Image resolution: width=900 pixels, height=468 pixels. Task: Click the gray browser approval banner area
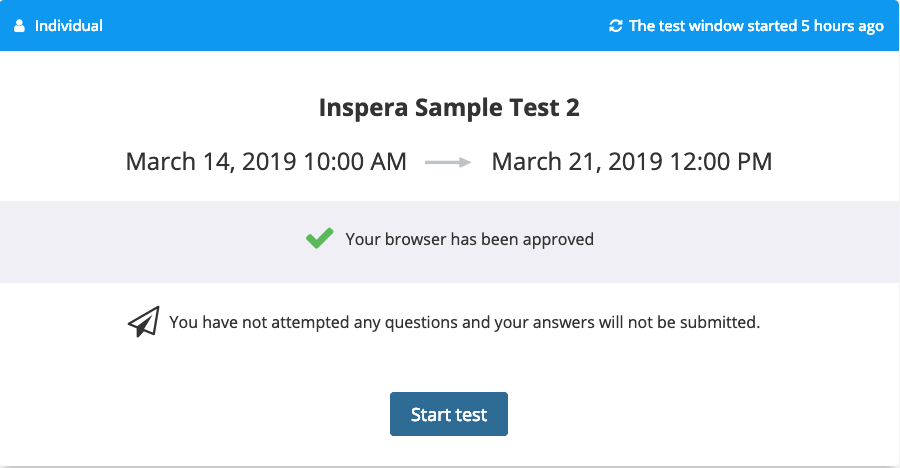pos(449,242)
